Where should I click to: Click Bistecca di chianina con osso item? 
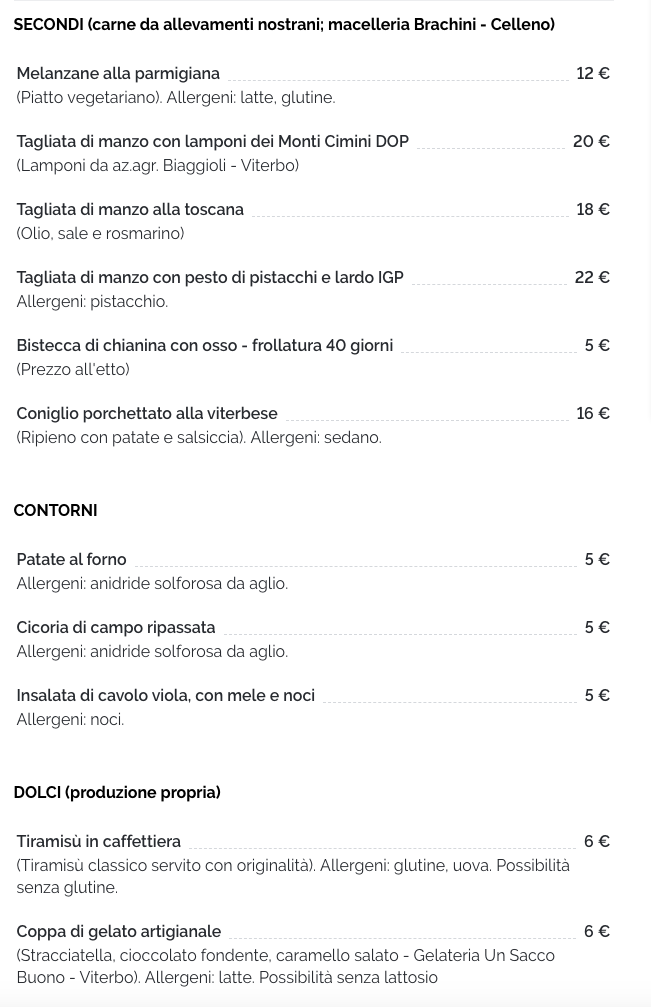(205, 346)
